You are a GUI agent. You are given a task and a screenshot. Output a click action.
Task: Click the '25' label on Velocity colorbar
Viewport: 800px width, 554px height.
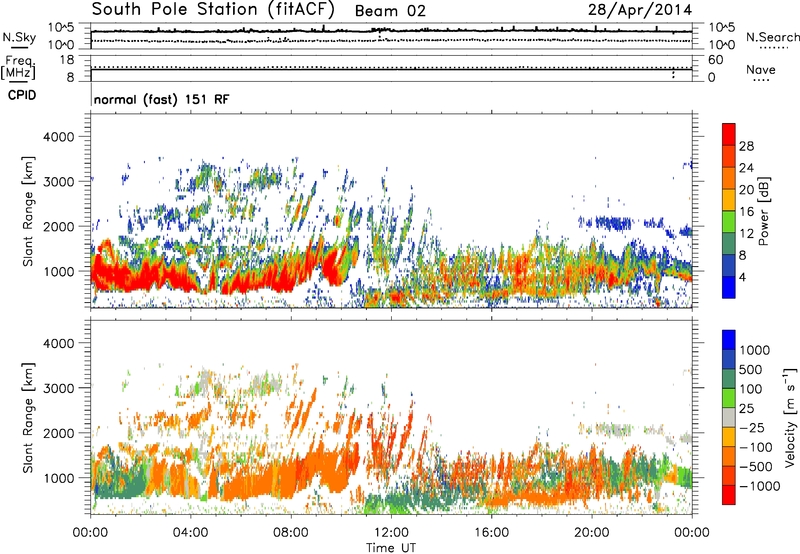tap(747, 409)
